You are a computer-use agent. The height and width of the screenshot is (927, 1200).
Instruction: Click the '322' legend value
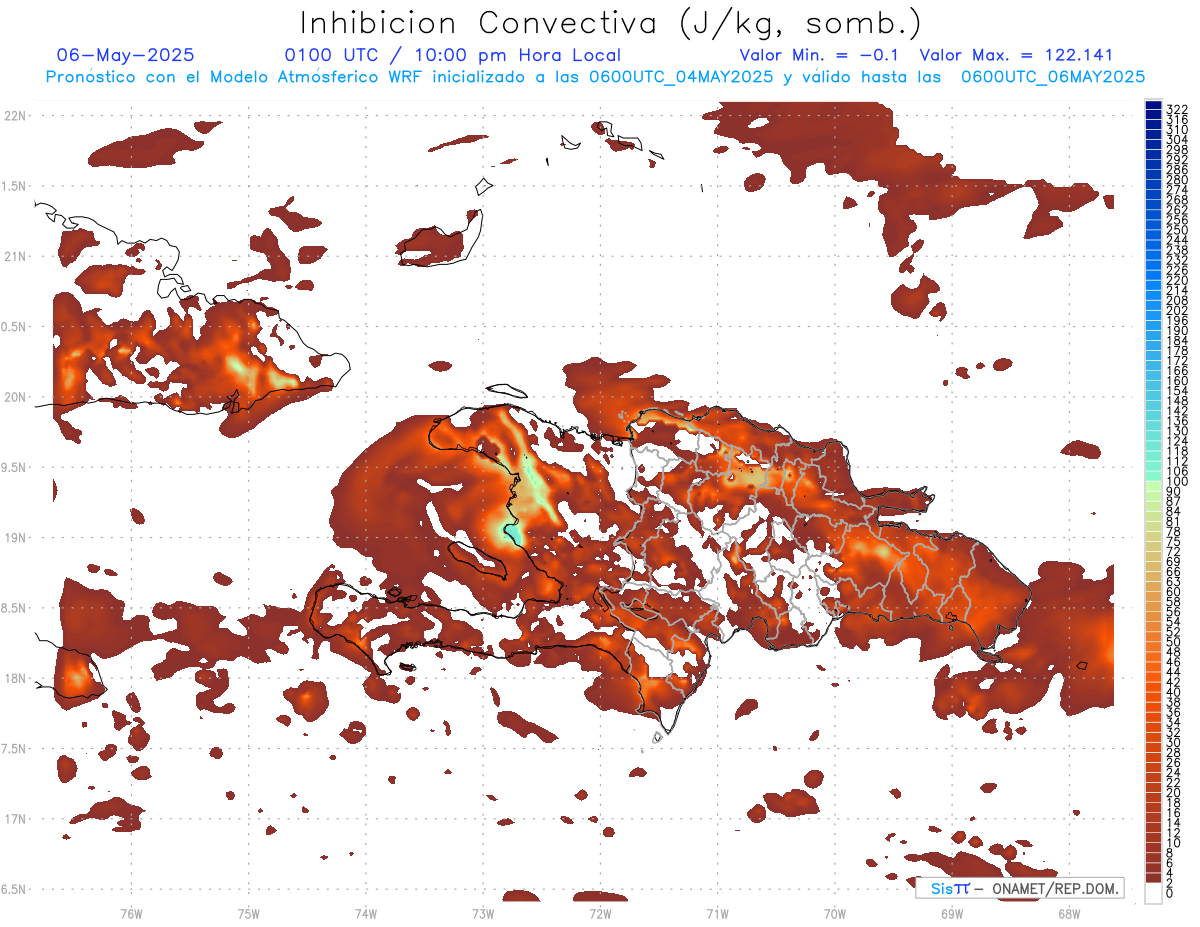tap(1176, 108)
